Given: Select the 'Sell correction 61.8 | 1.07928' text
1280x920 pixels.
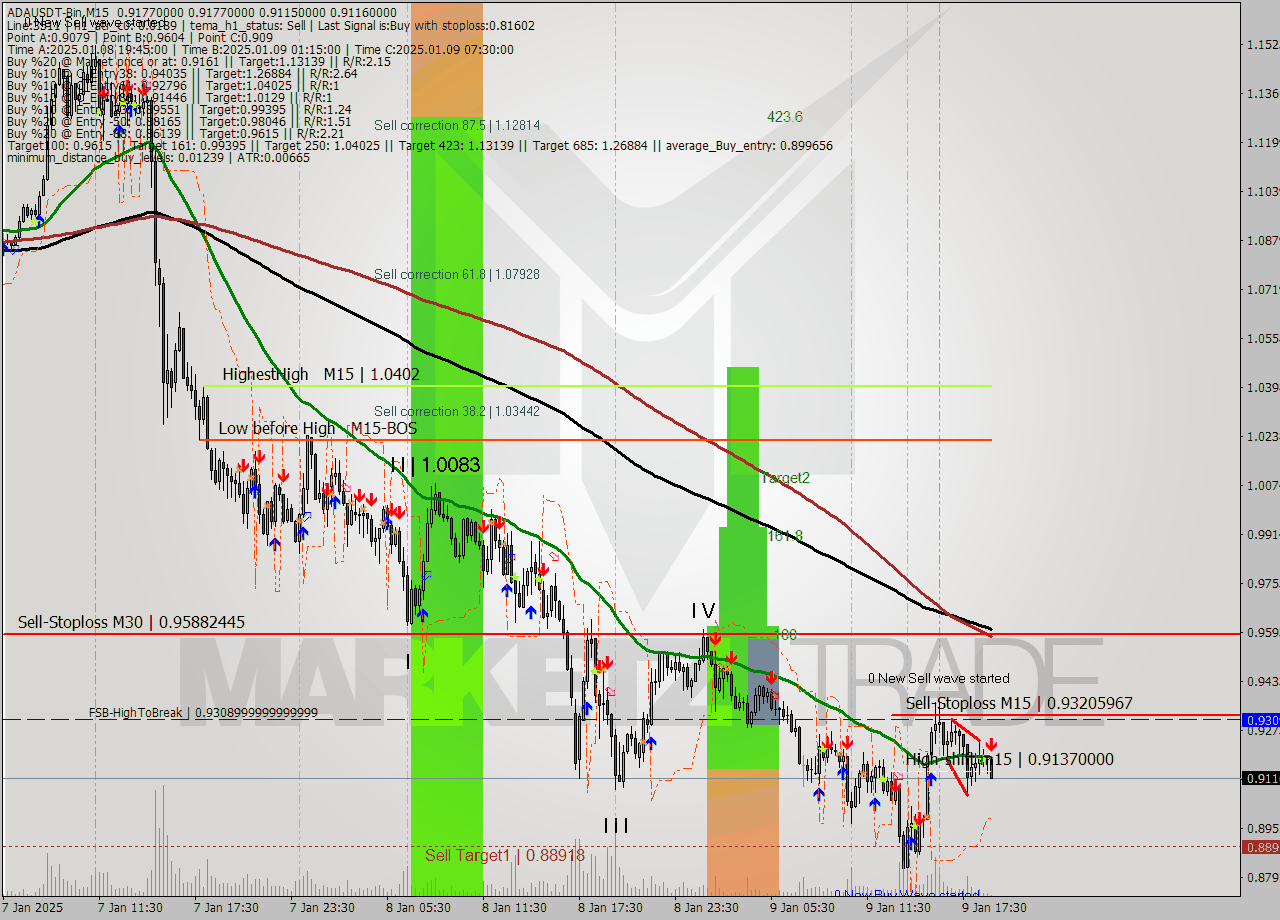Looking at the screenshot, I should point(457,273).
